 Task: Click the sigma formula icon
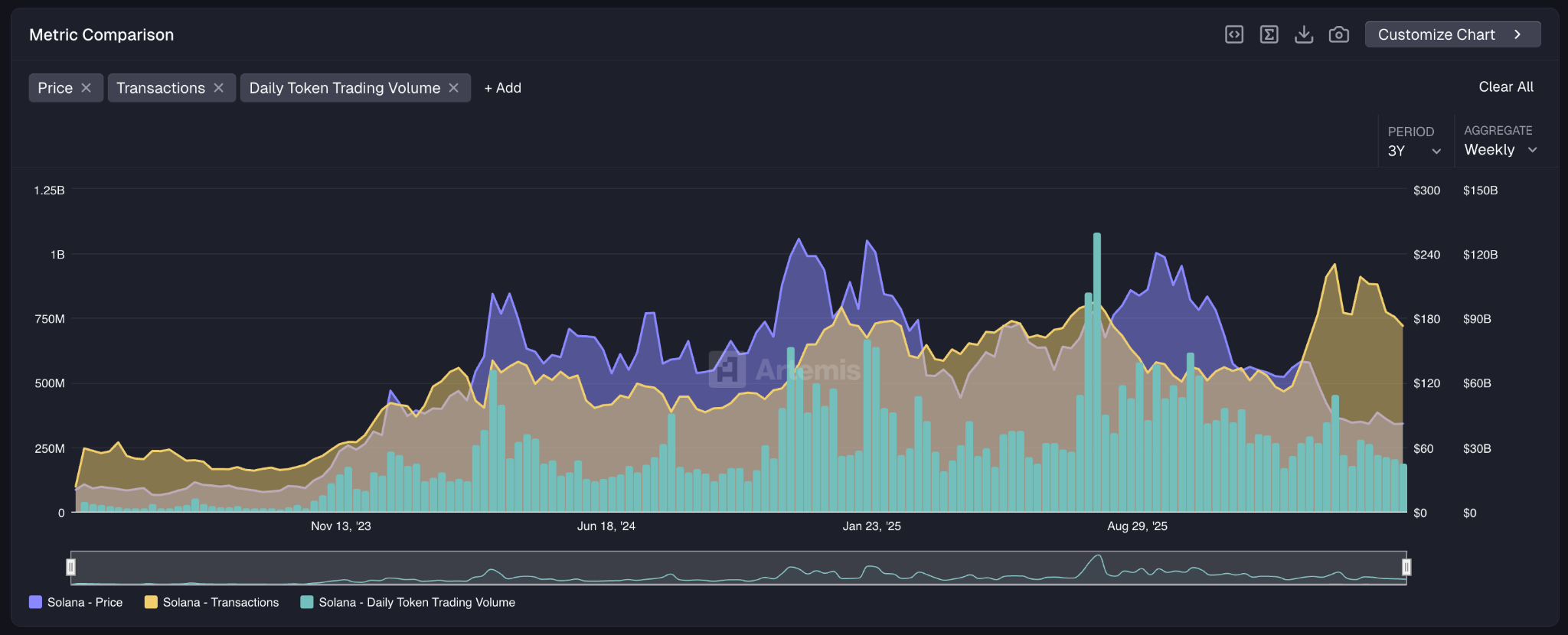point(1269,34)
